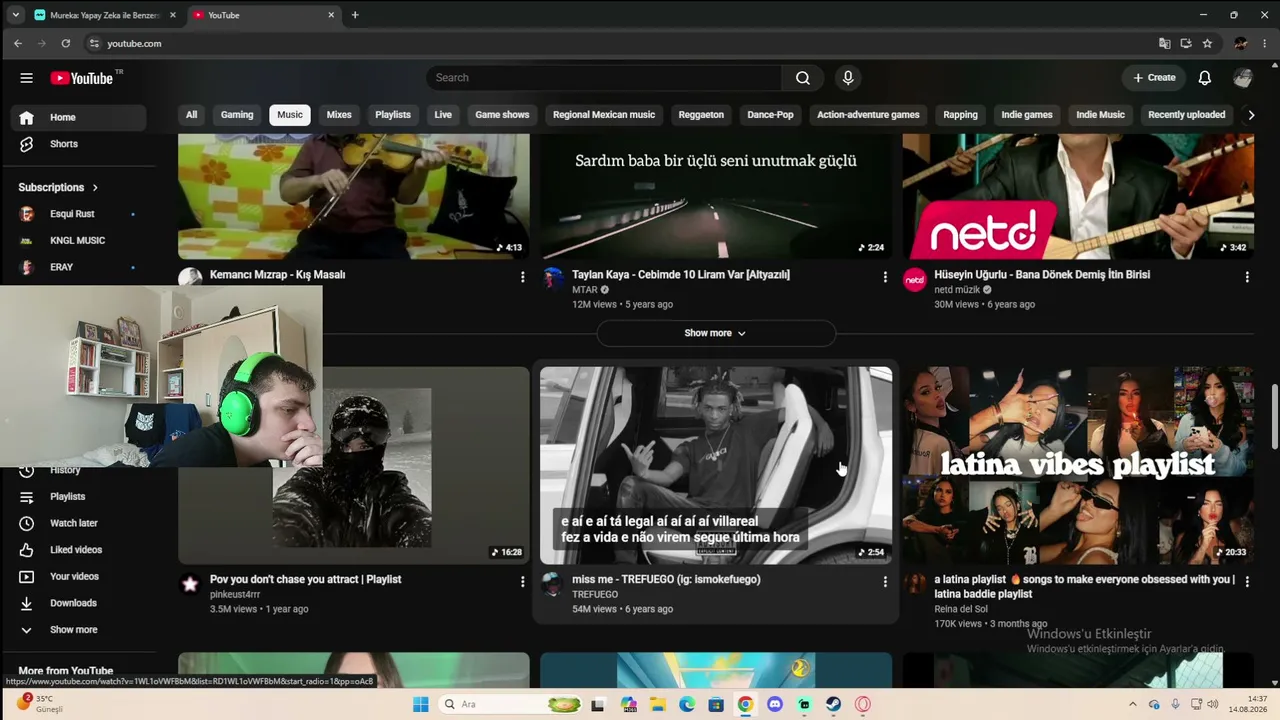Viewport: 1280px width, 720px height.
Task: Open the Windows Start menu
Action: pyautogui.click(x=421, y=704)
